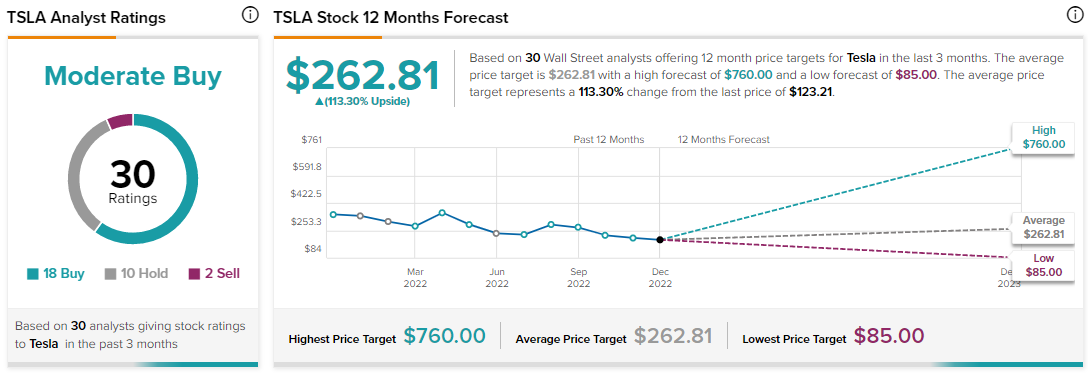The image size is (1088, 373).
Task: Click the purple Sell legend square
Action: click(194, 274)
